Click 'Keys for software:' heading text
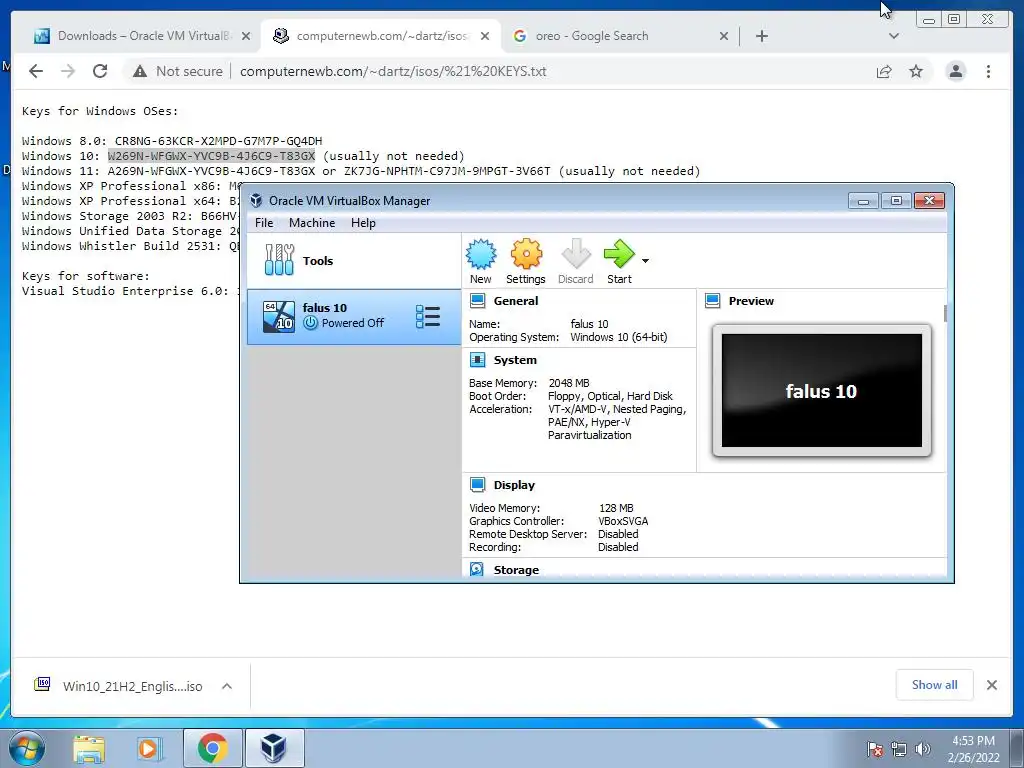This screenshot has height=768, width=1024. [x=86, y=276]
